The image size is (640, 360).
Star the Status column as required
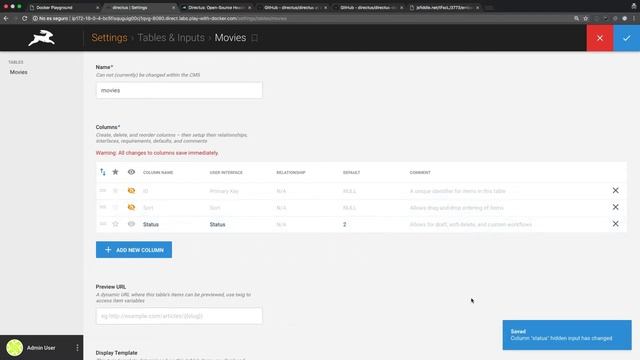(x=116, y=224)
